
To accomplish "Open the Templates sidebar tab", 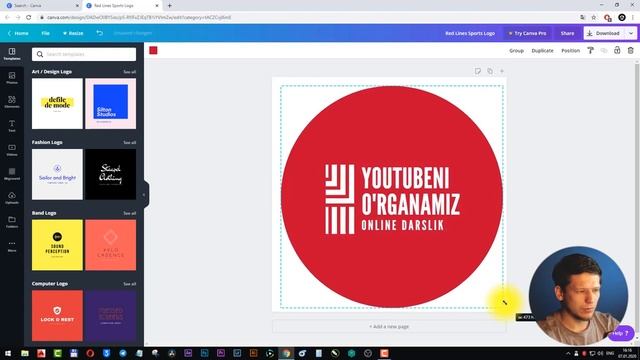I will 12,54.
